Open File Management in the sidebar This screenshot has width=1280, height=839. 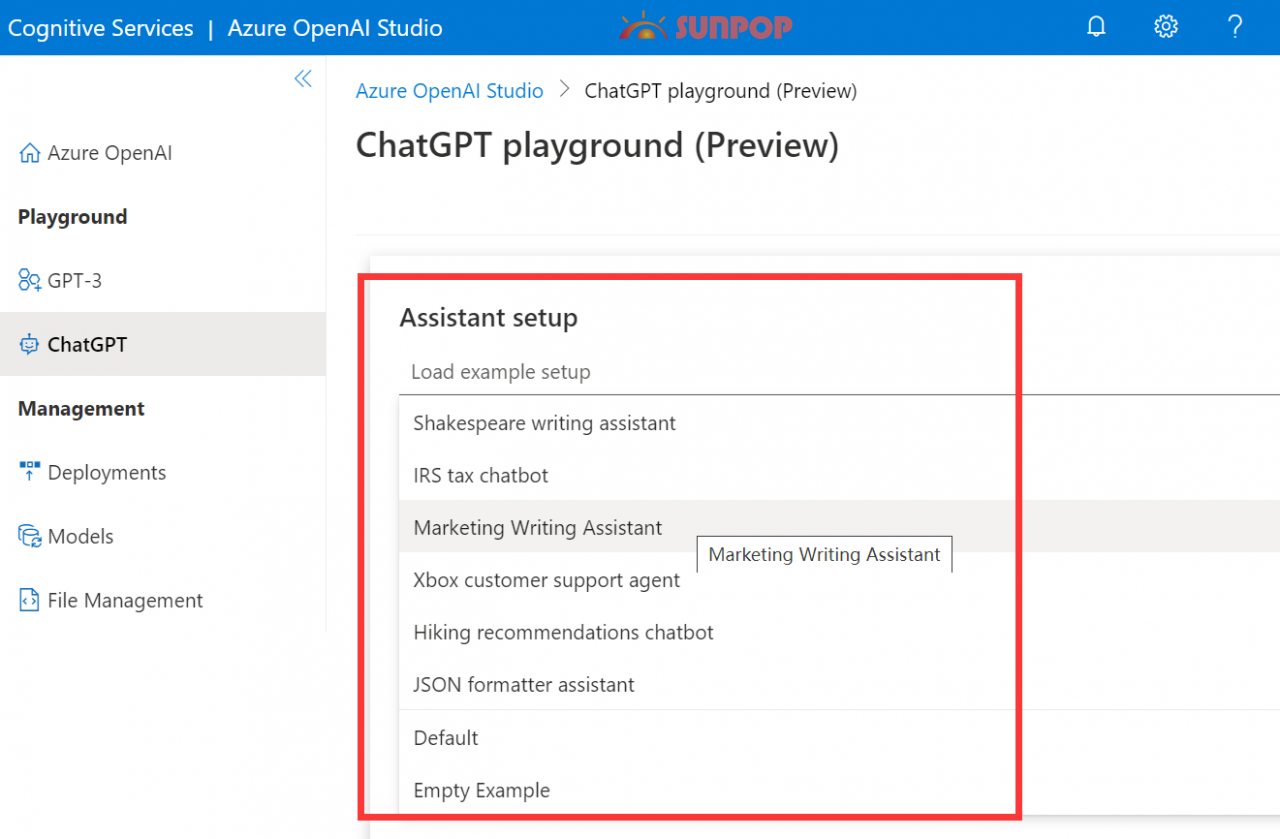coord(124,600)
